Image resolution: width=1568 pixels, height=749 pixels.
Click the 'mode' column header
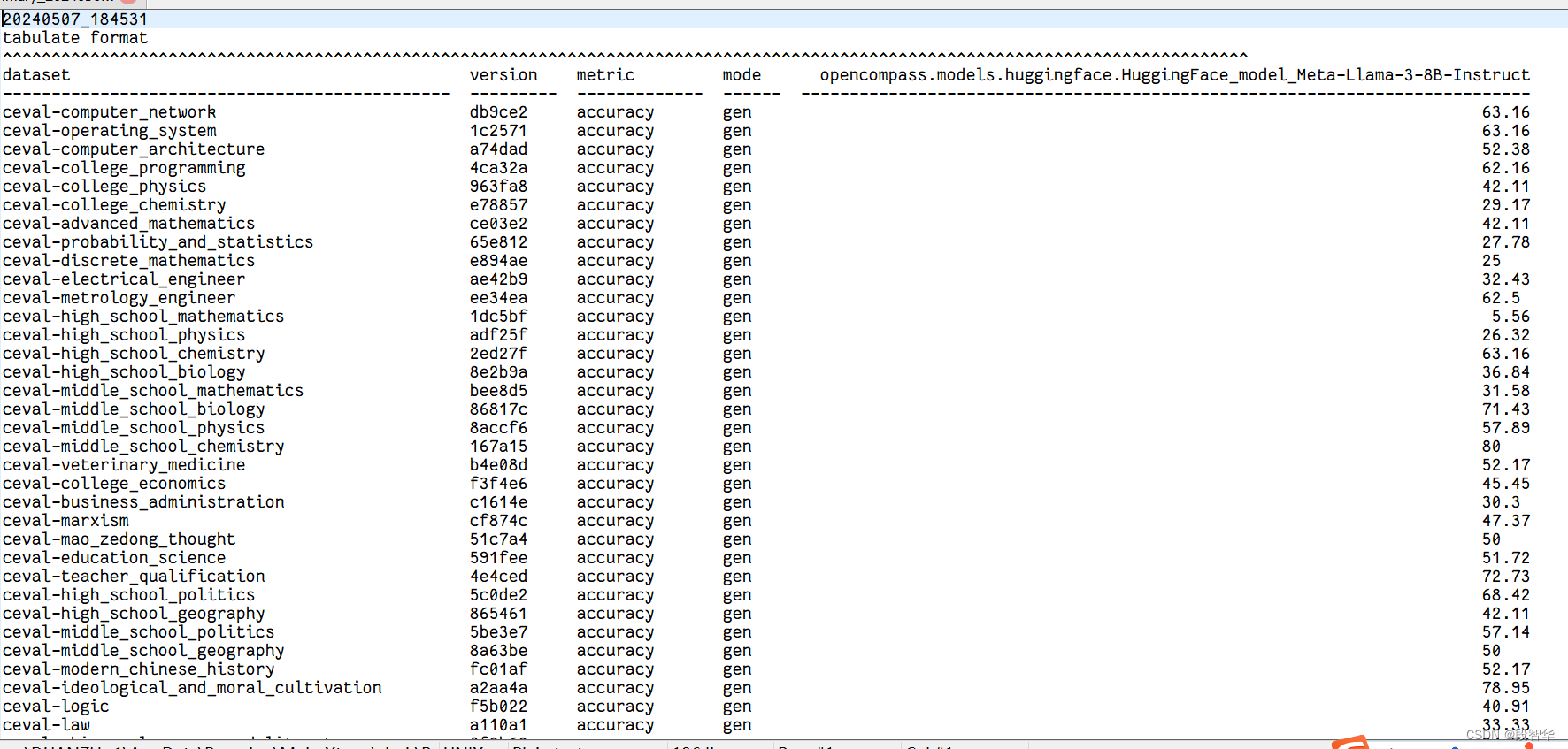pos(742,75)
